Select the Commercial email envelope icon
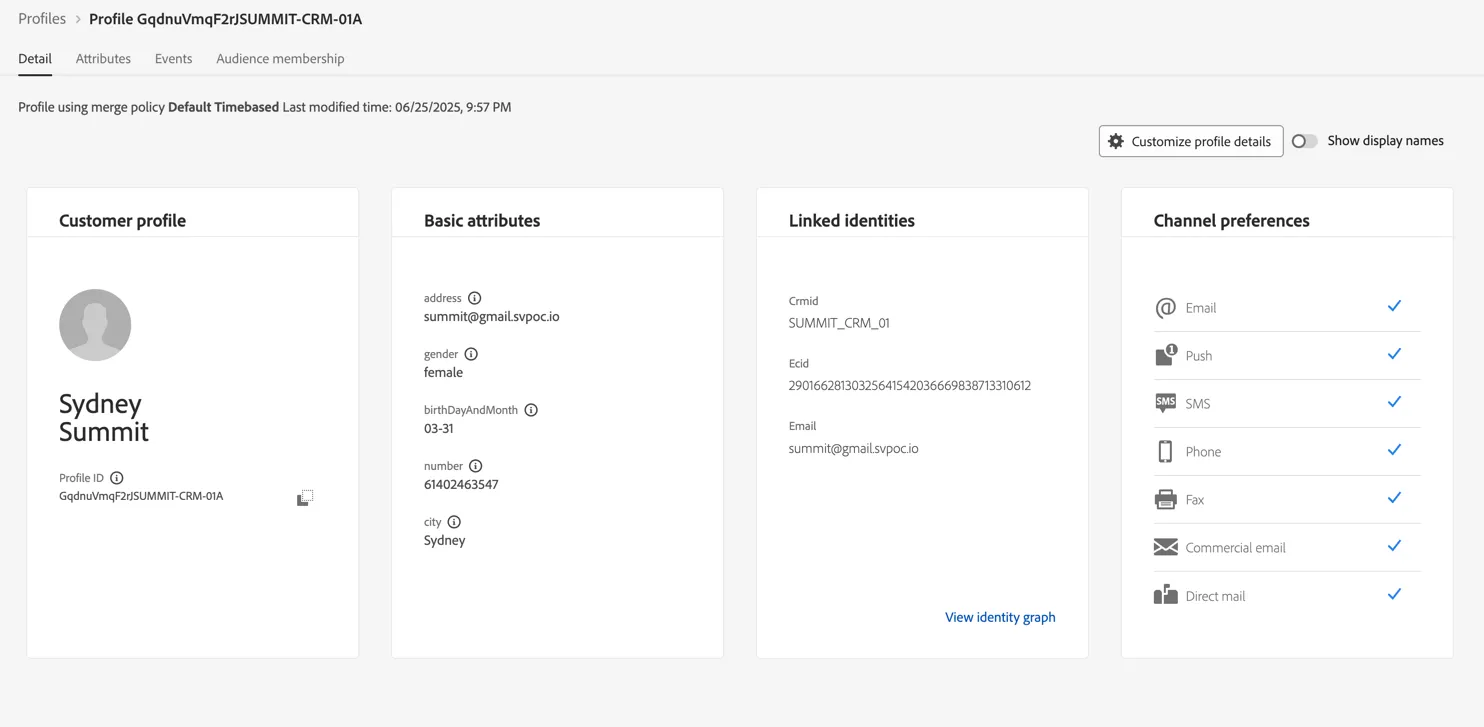 (1165, 547)
